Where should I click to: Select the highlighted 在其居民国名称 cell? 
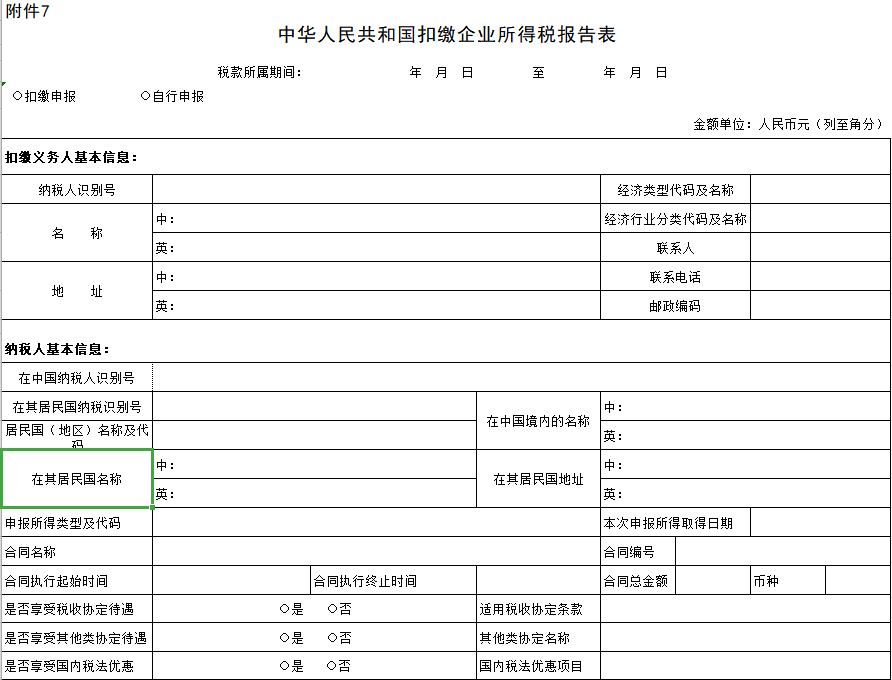77,479
